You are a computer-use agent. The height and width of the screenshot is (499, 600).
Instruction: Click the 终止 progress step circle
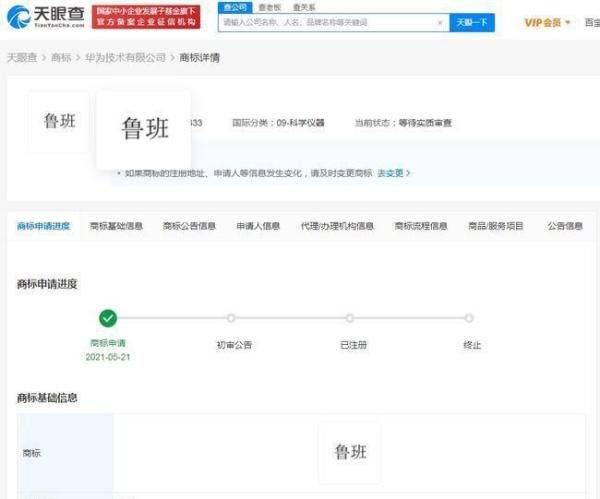tap(469, 318)
